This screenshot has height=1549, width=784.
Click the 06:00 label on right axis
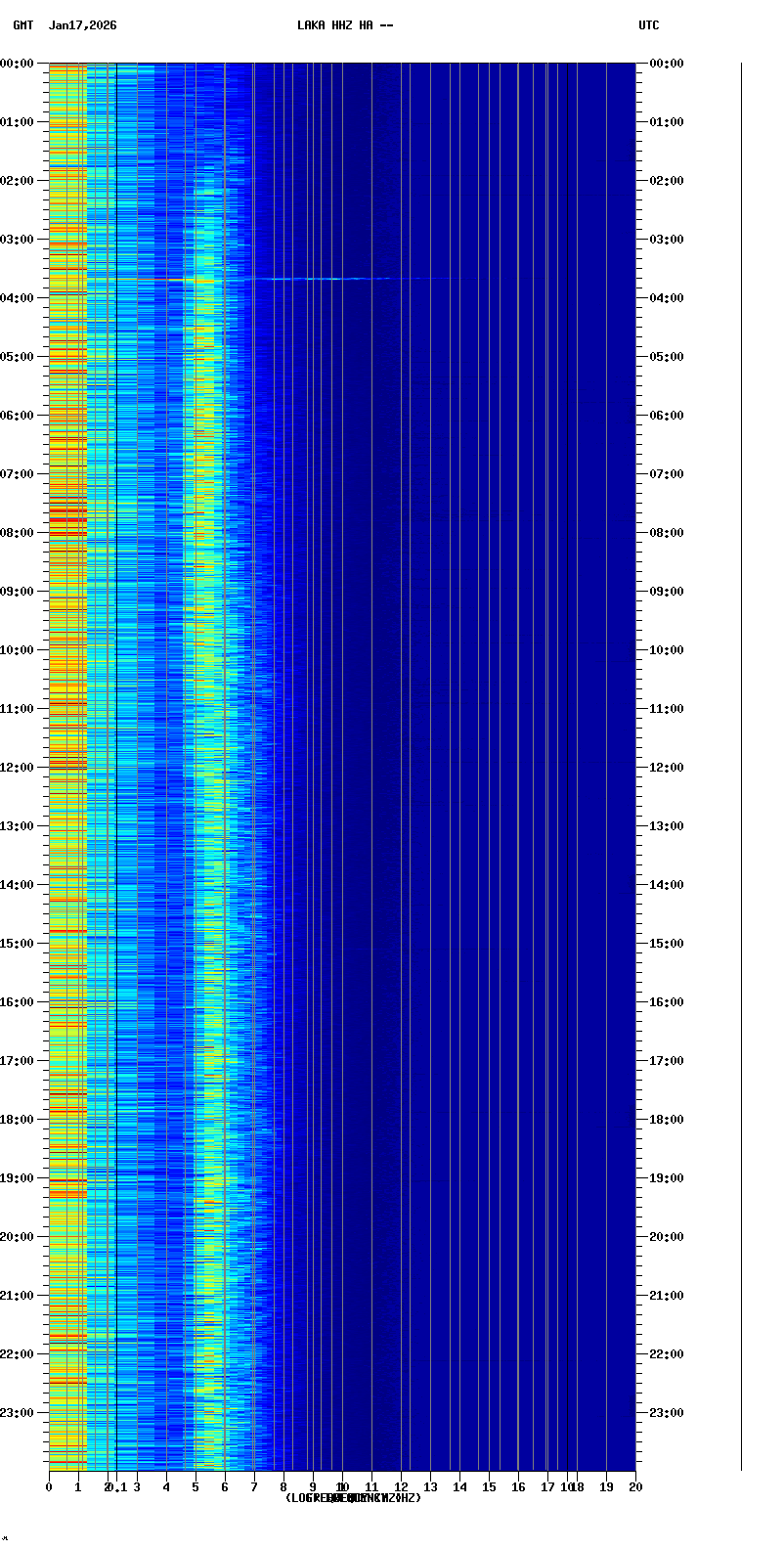pyautogui.click(x=666, y=416)
